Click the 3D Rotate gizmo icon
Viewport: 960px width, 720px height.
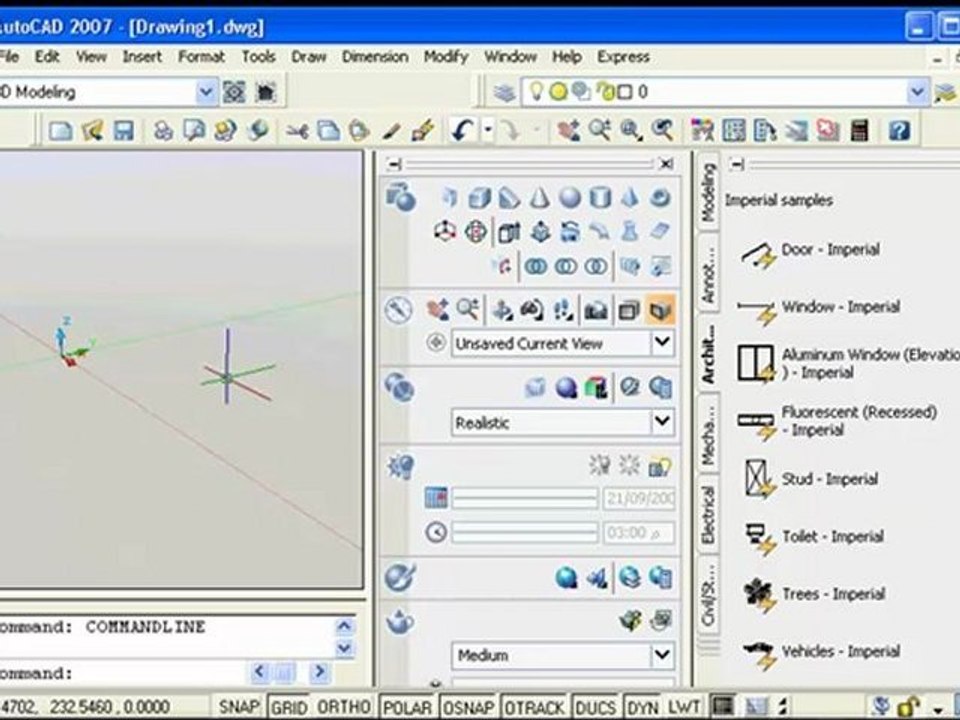pos(476,232)
